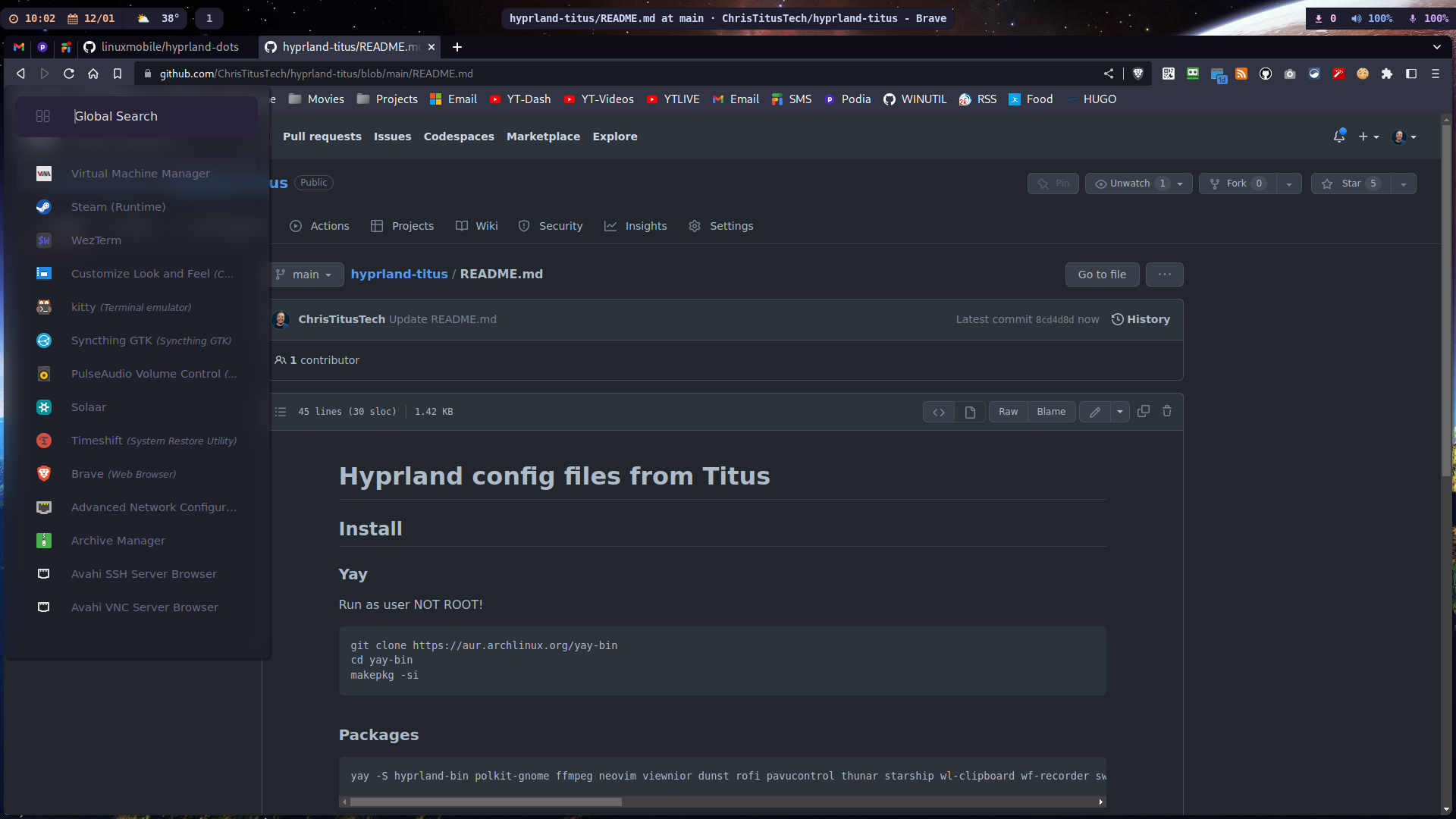Open hyprland-titus repository breadcrumb link
The height and width of the screenshot is (819, 1456).
point(399,275)
